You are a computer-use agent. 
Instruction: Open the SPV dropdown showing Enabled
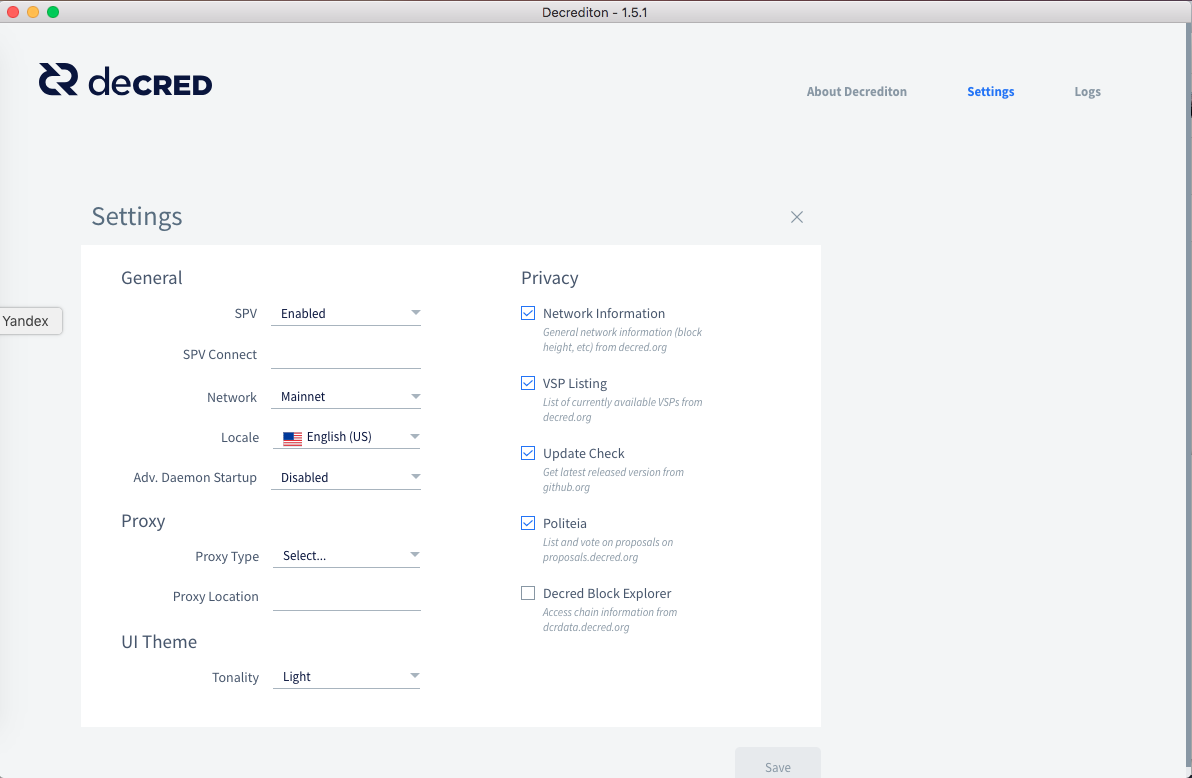346,313
